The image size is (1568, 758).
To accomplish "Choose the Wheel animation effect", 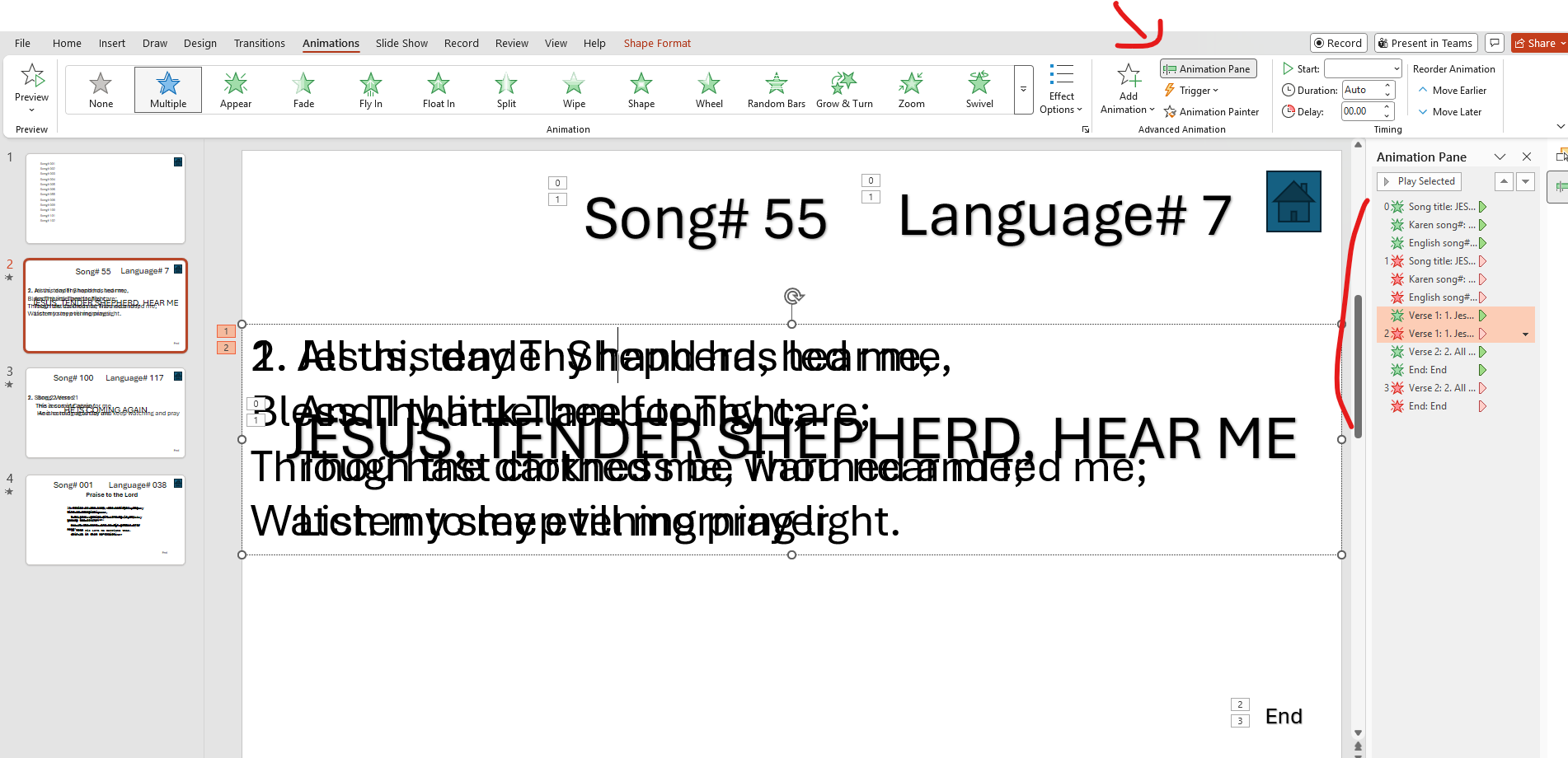I will tap(709, 90).
